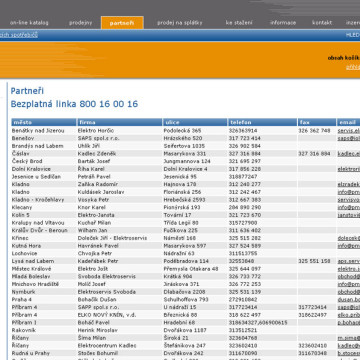
Task: Open email link in Benátky nad Jizerou row
Action: tap(349, 131)
